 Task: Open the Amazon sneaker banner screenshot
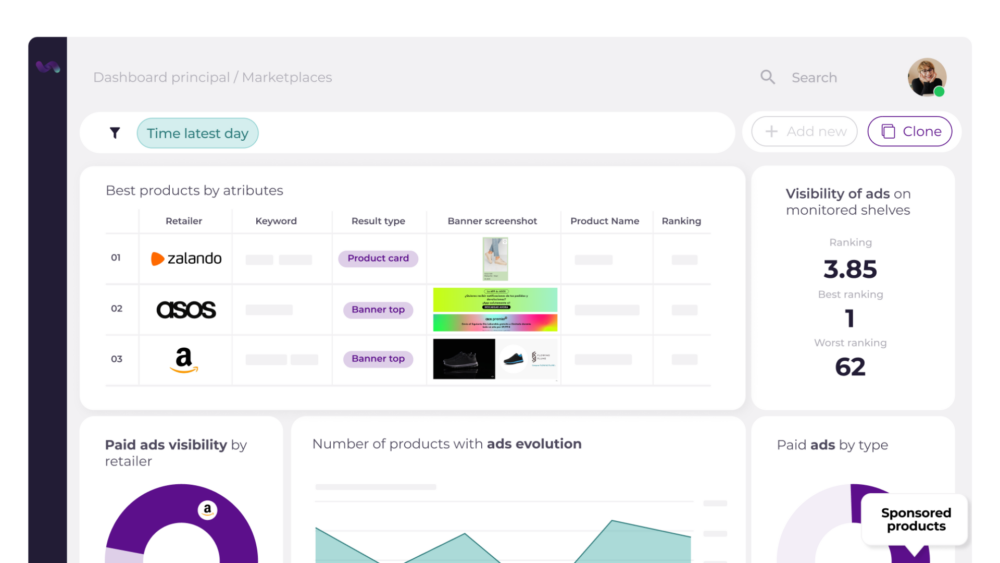click(x=495, y=359)
